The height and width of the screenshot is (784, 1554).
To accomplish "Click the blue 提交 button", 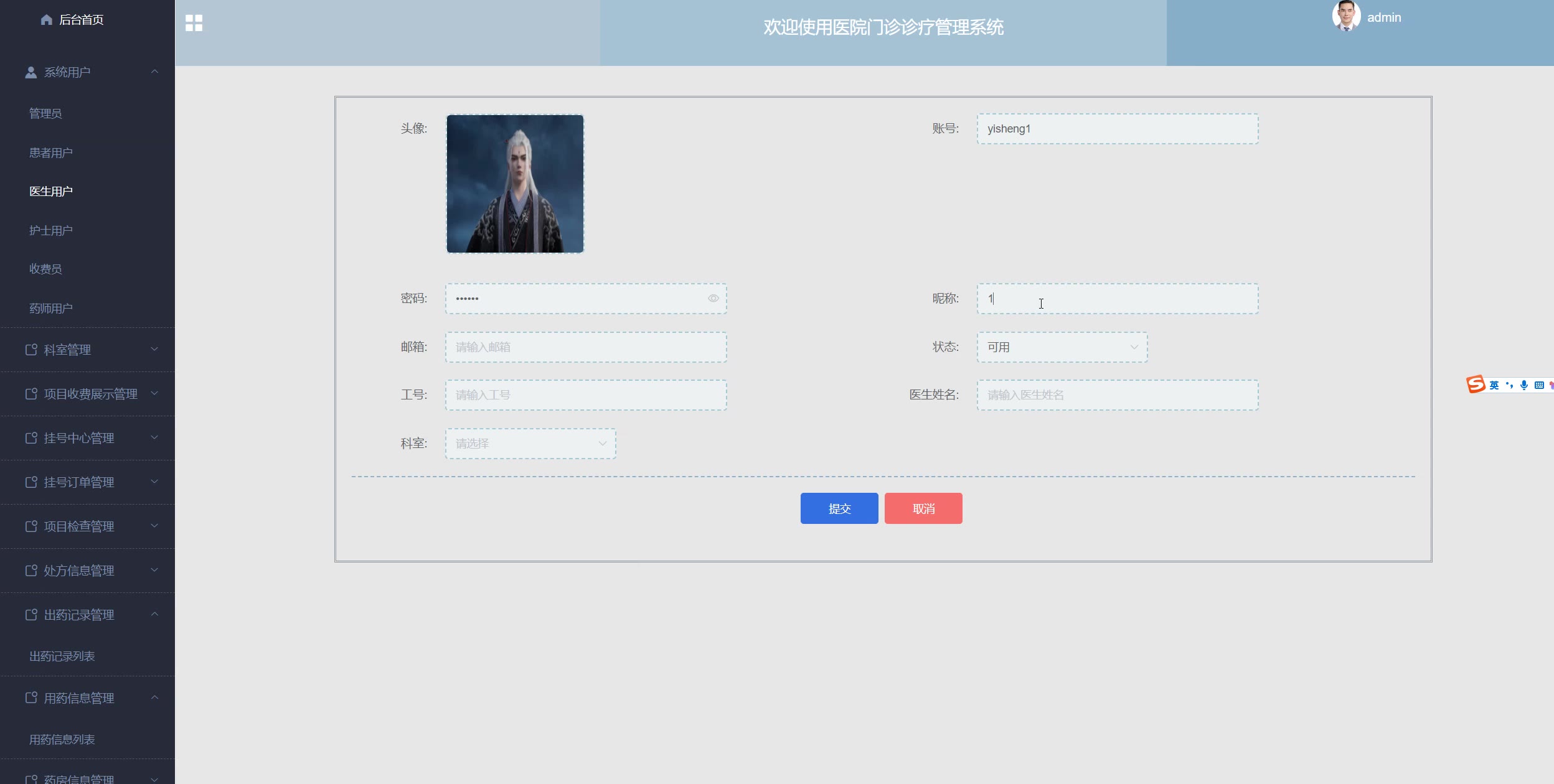I will tap(839, 508).
